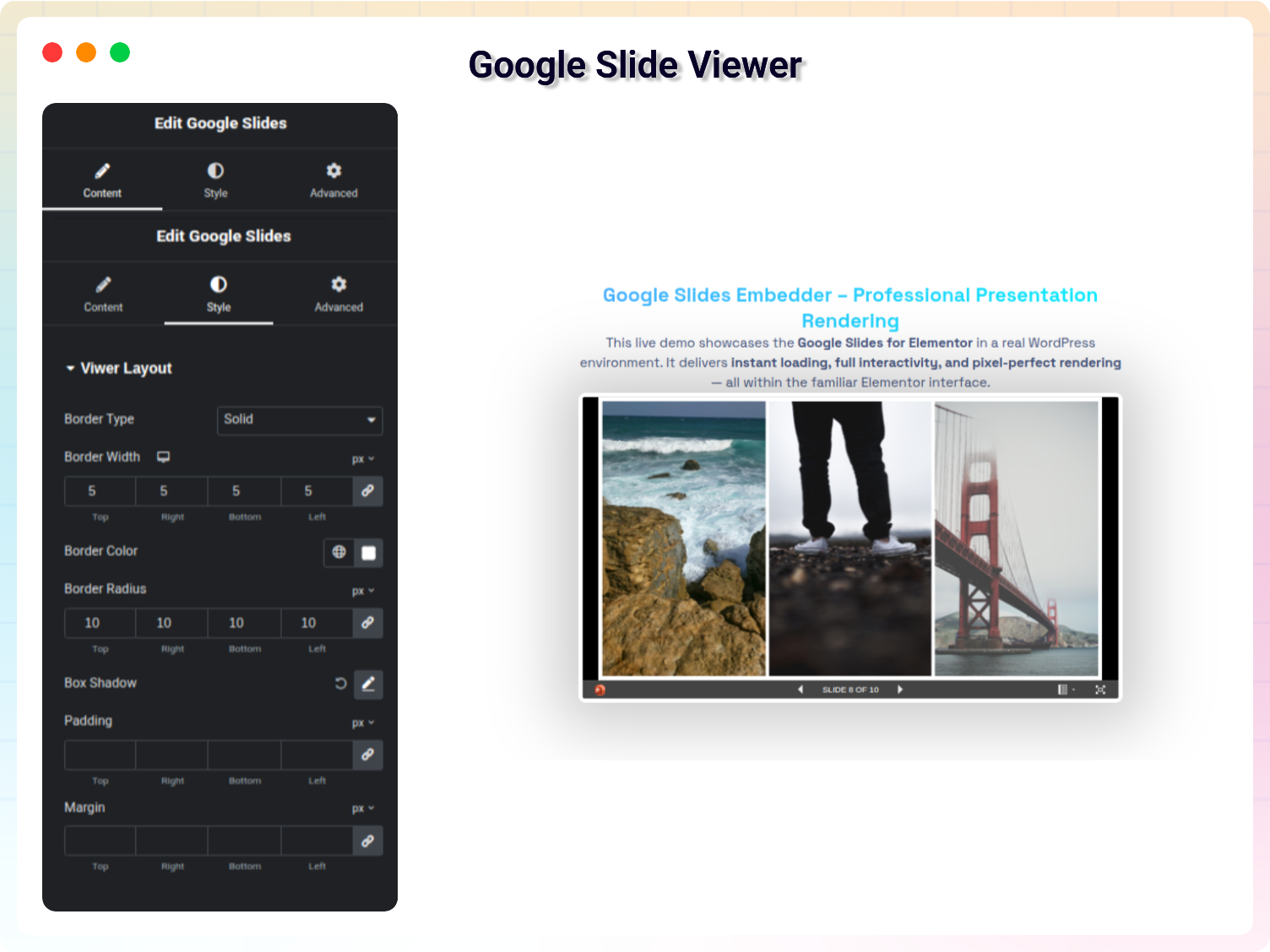Toggle linked values for Border Width
This screenshot has width=1270, height=952.
367,490
